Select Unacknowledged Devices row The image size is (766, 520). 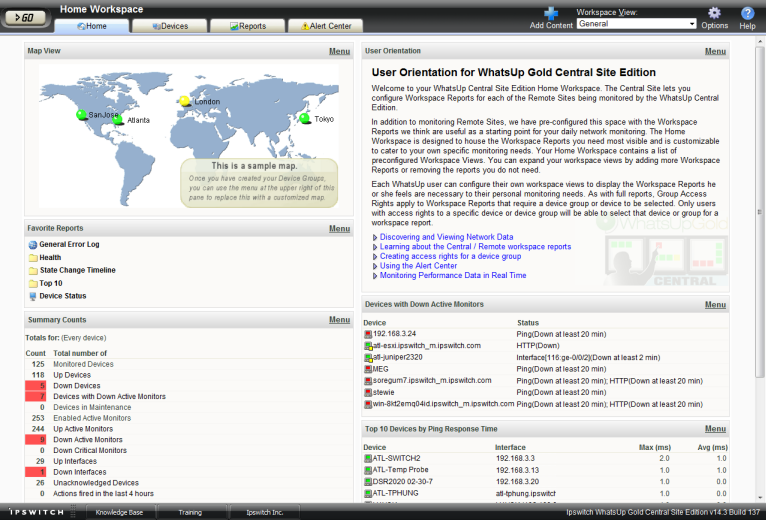click(x=189, y=482)
